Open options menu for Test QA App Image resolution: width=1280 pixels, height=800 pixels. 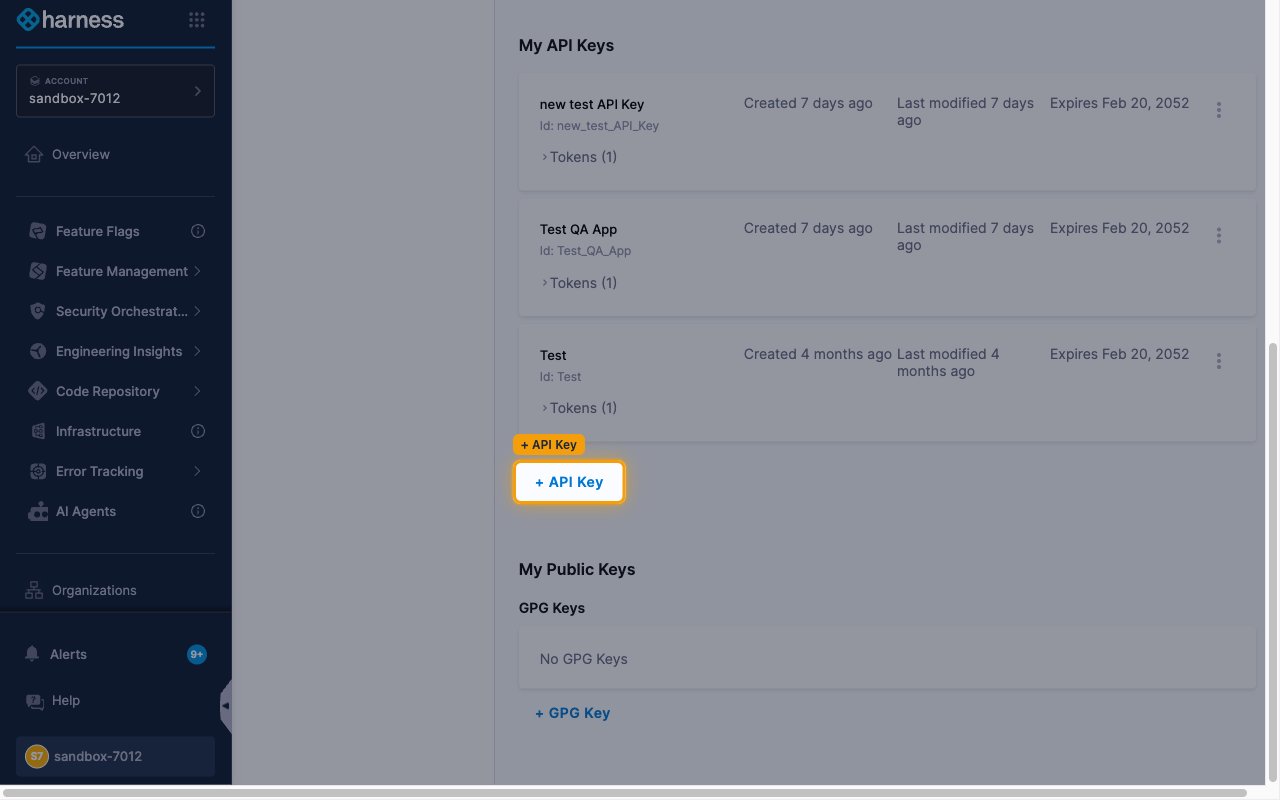[1218, 235]
